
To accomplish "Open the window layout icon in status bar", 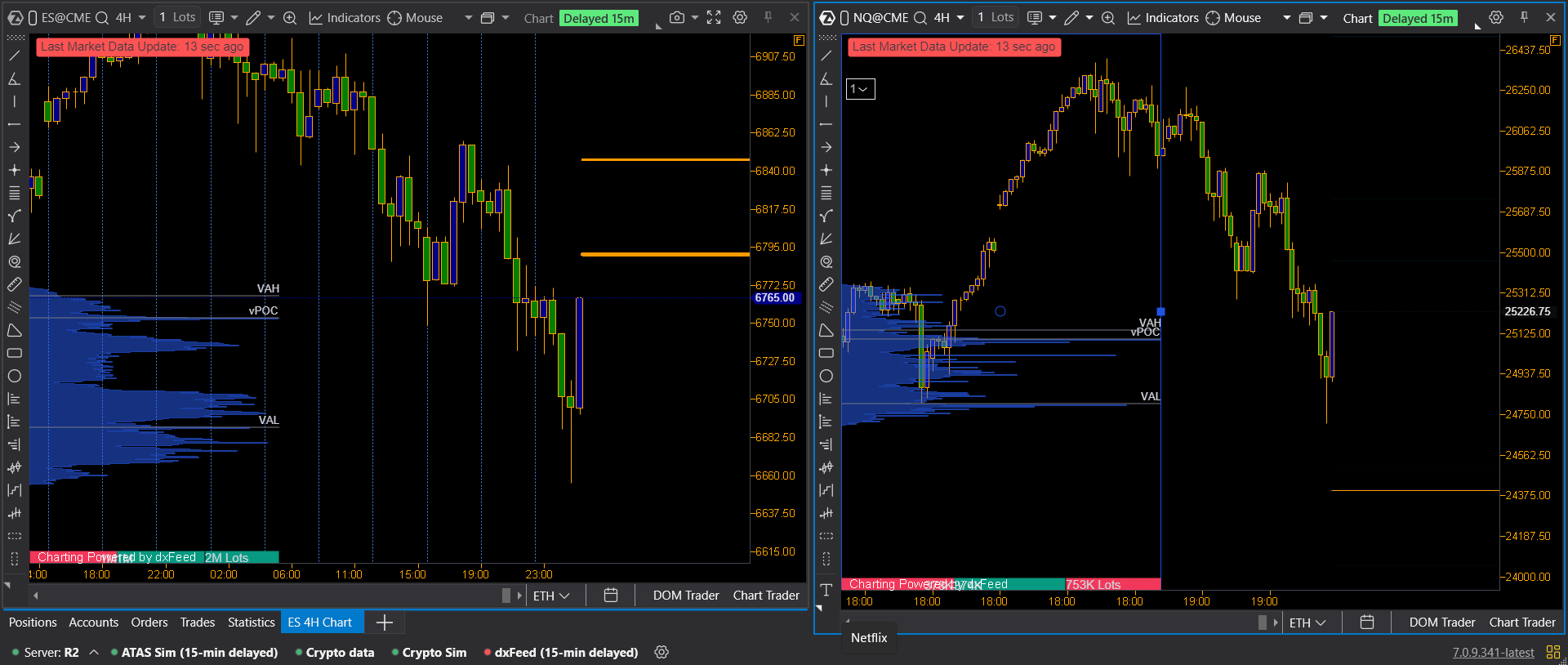I will (1553, 652).
